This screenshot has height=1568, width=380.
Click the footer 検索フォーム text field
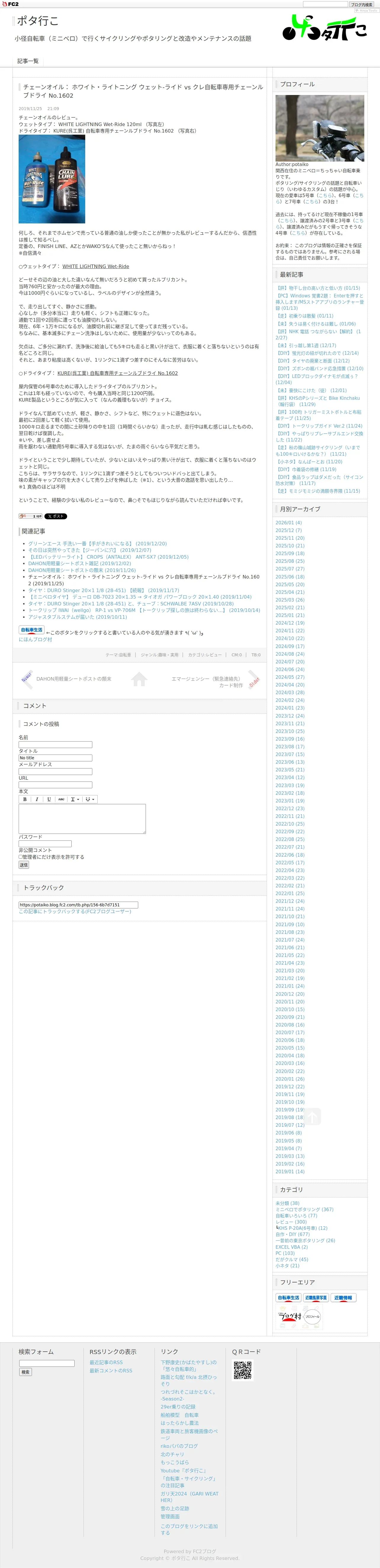click(47, 1364)
